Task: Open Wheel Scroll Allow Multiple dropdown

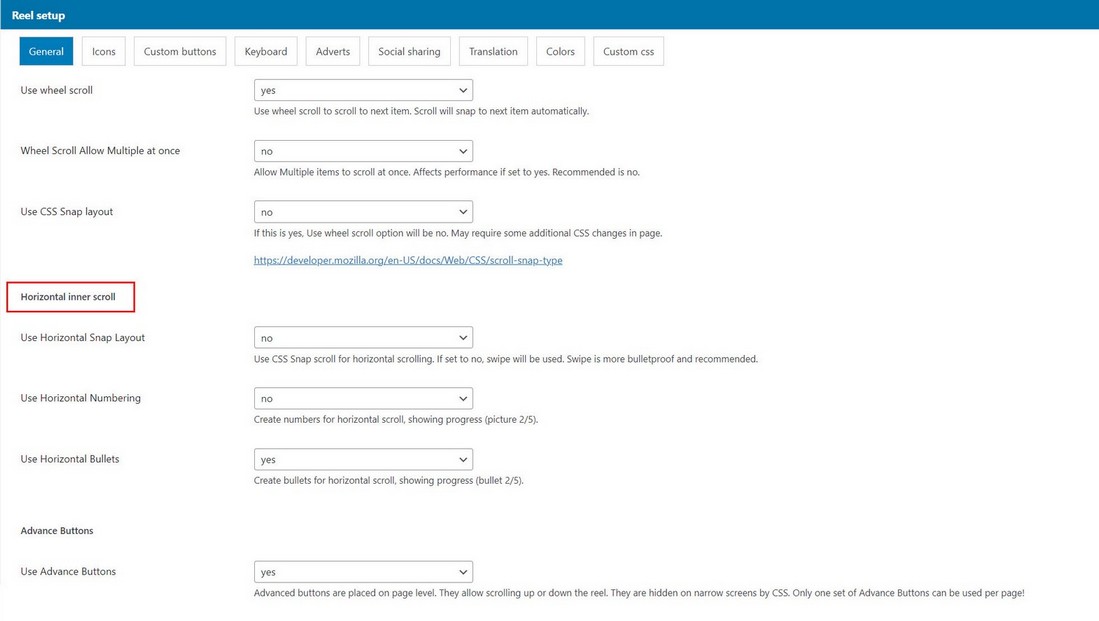Action: coord(363,151)
